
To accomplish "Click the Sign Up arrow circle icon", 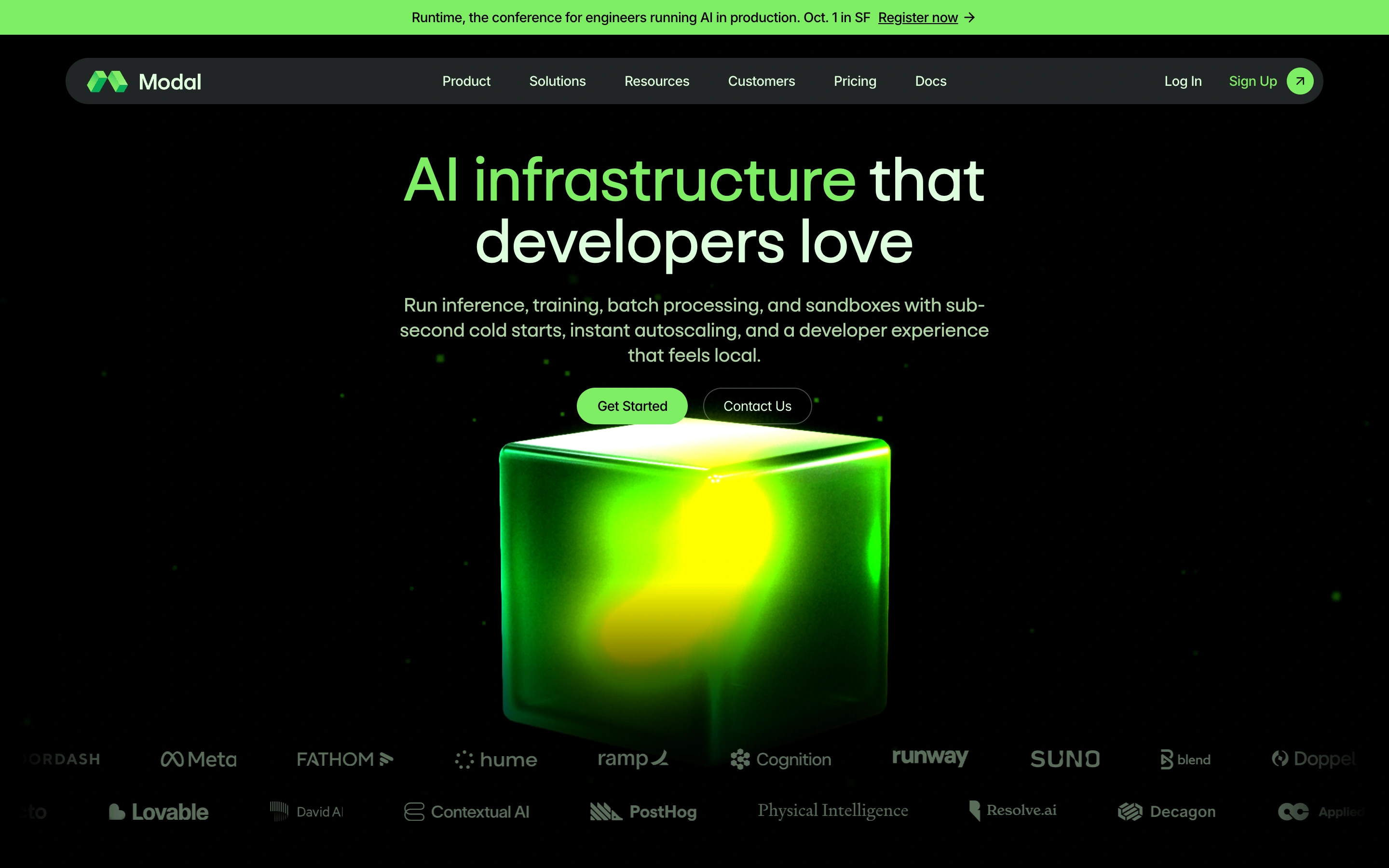I will point(1300,81).
